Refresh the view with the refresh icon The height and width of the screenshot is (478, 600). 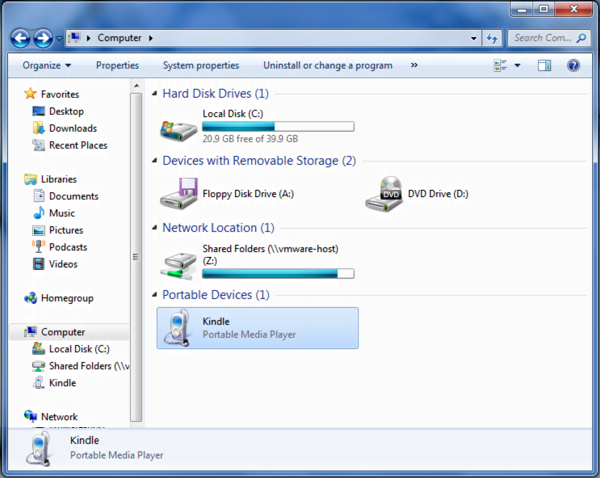click(x=492, y=38)
